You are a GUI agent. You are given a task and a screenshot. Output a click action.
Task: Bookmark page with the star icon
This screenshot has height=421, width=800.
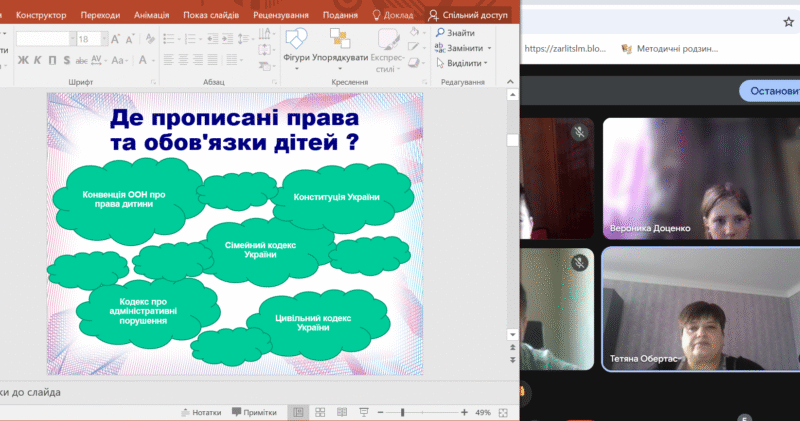[788, 20]
